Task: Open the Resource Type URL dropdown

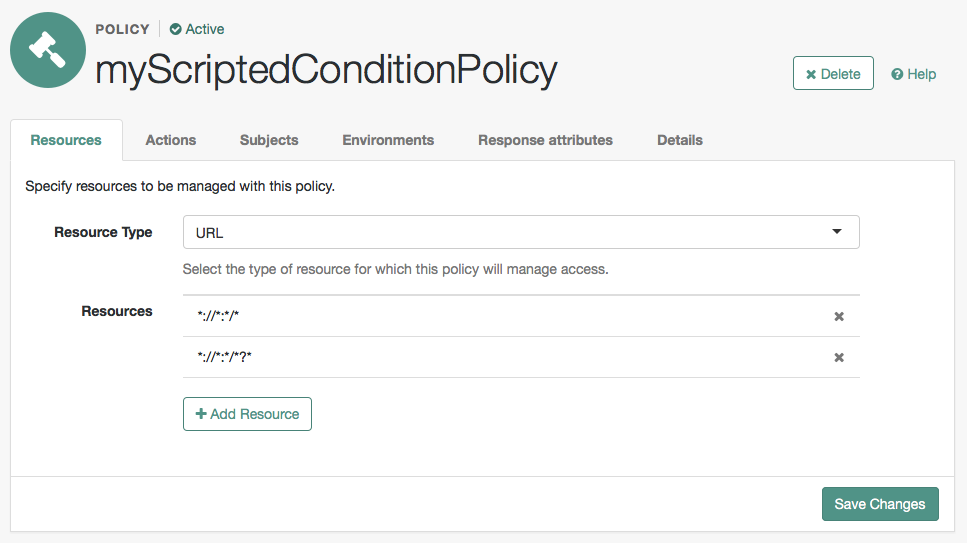Action: (521, 232)
